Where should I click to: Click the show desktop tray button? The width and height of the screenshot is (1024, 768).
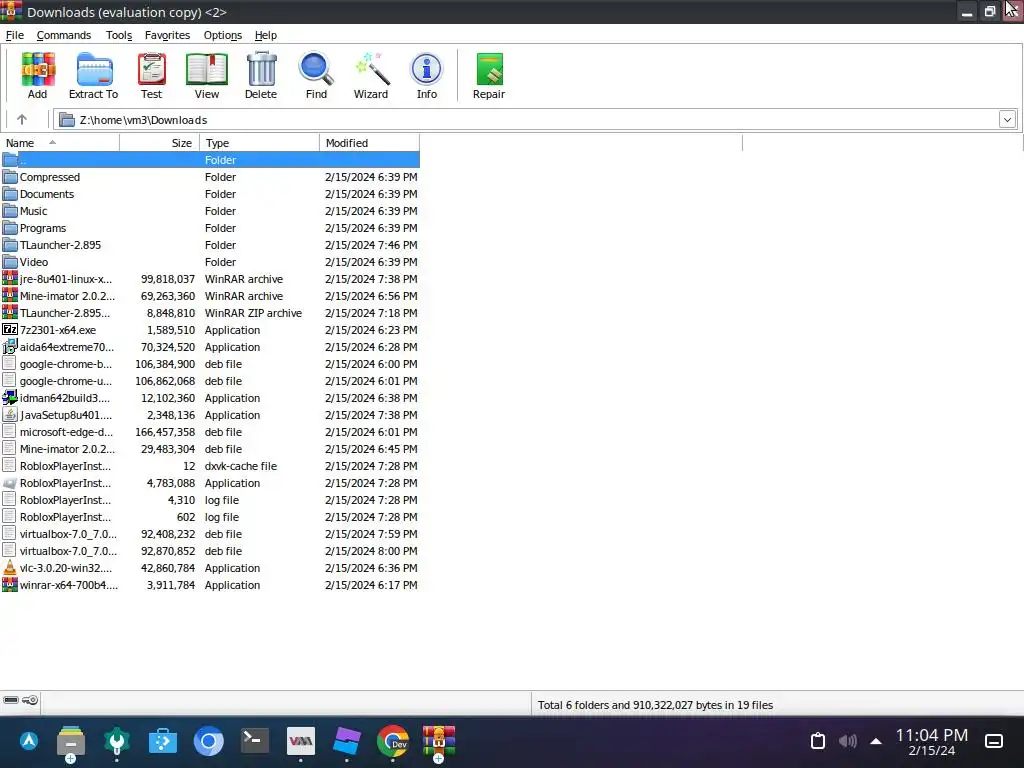coord(994,741)
